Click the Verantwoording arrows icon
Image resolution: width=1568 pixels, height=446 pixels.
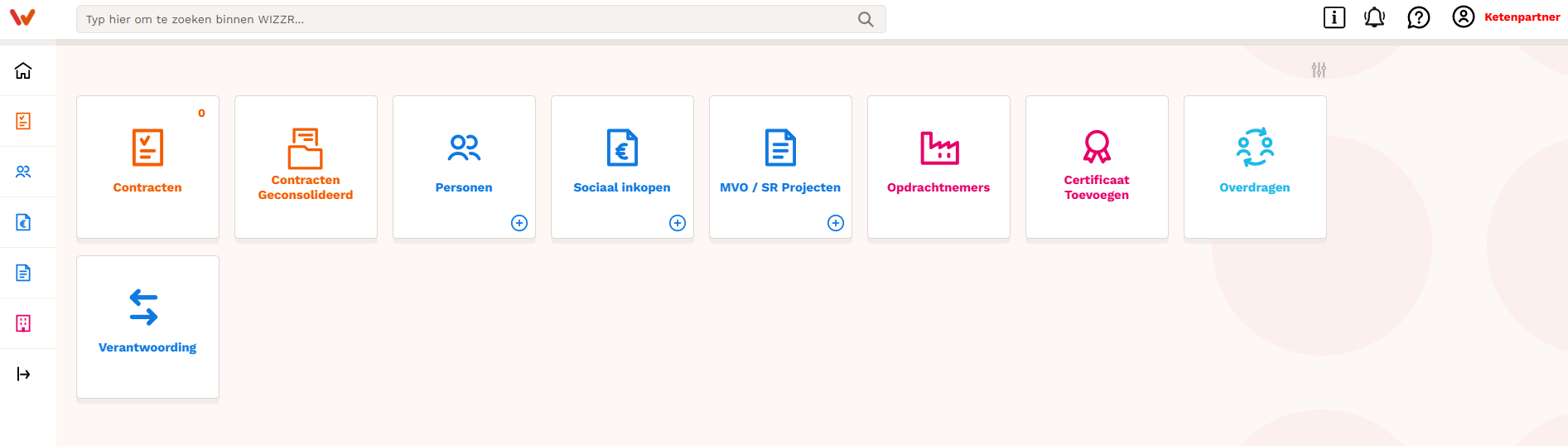tap(144, 307)
